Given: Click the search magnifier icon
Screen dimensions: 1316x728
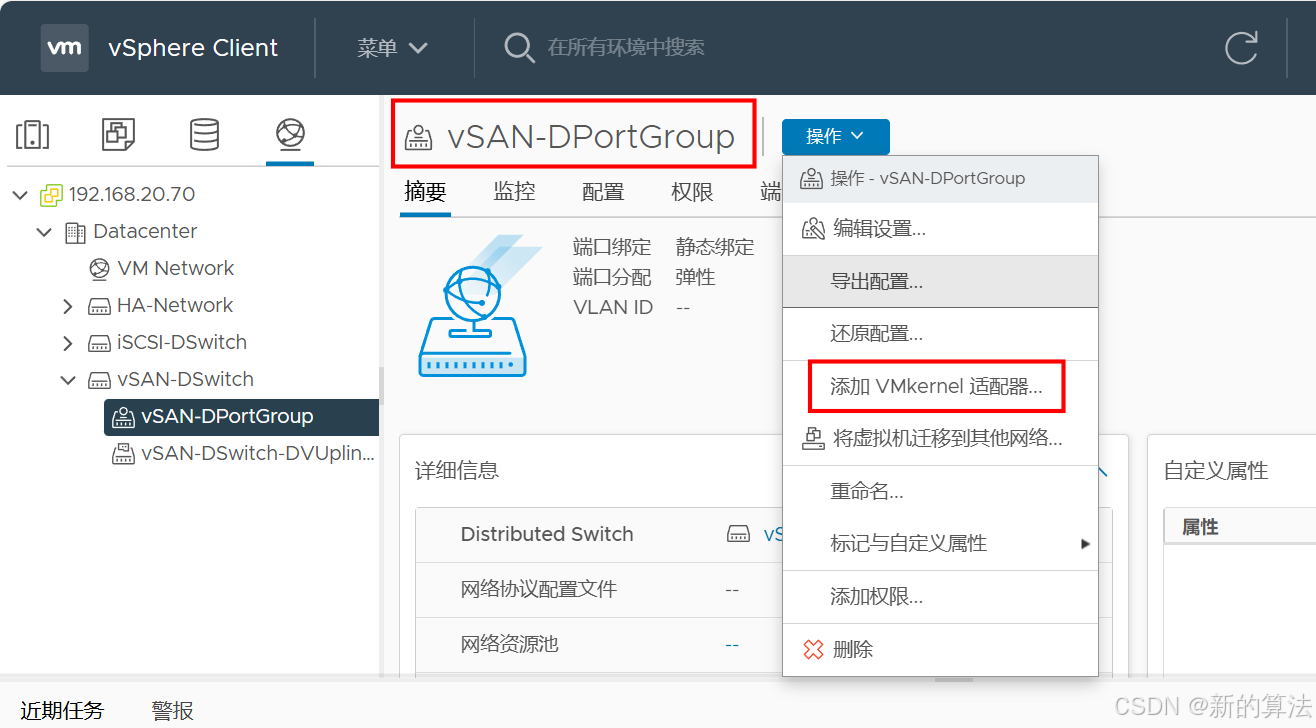Looking at the screenshot, I should tap(519, 48).
